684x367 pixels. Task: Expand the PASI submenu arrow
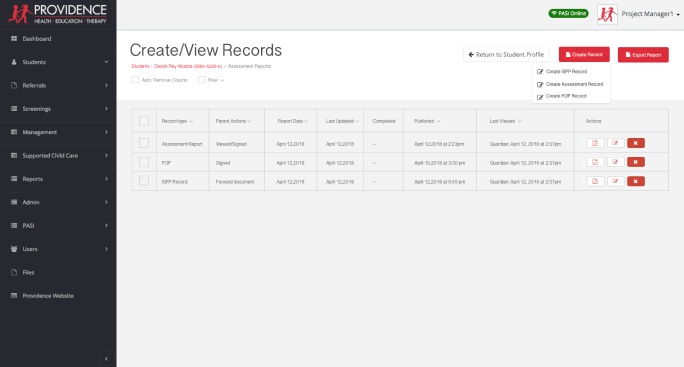tap(106, 226)
